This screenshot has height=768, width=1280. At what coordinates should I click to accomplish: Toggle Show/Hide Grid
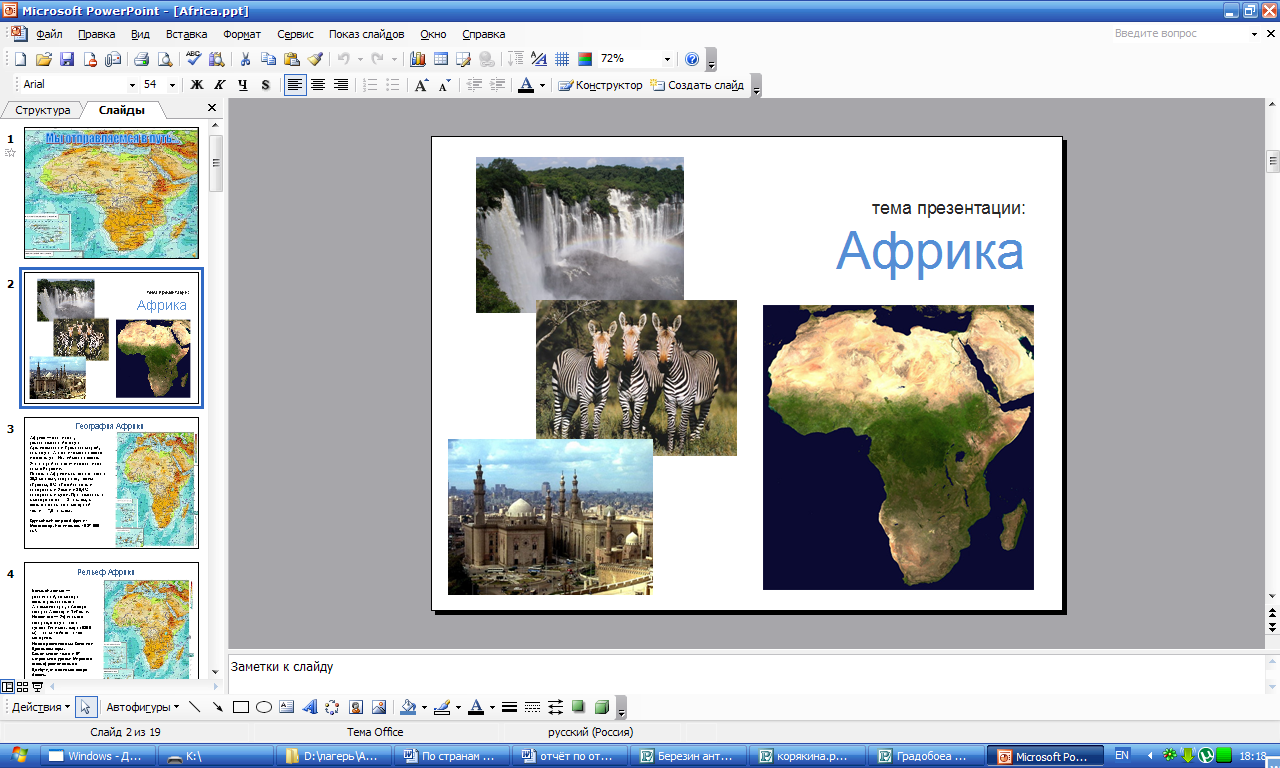pyautogui.click(x=562, y=59)
